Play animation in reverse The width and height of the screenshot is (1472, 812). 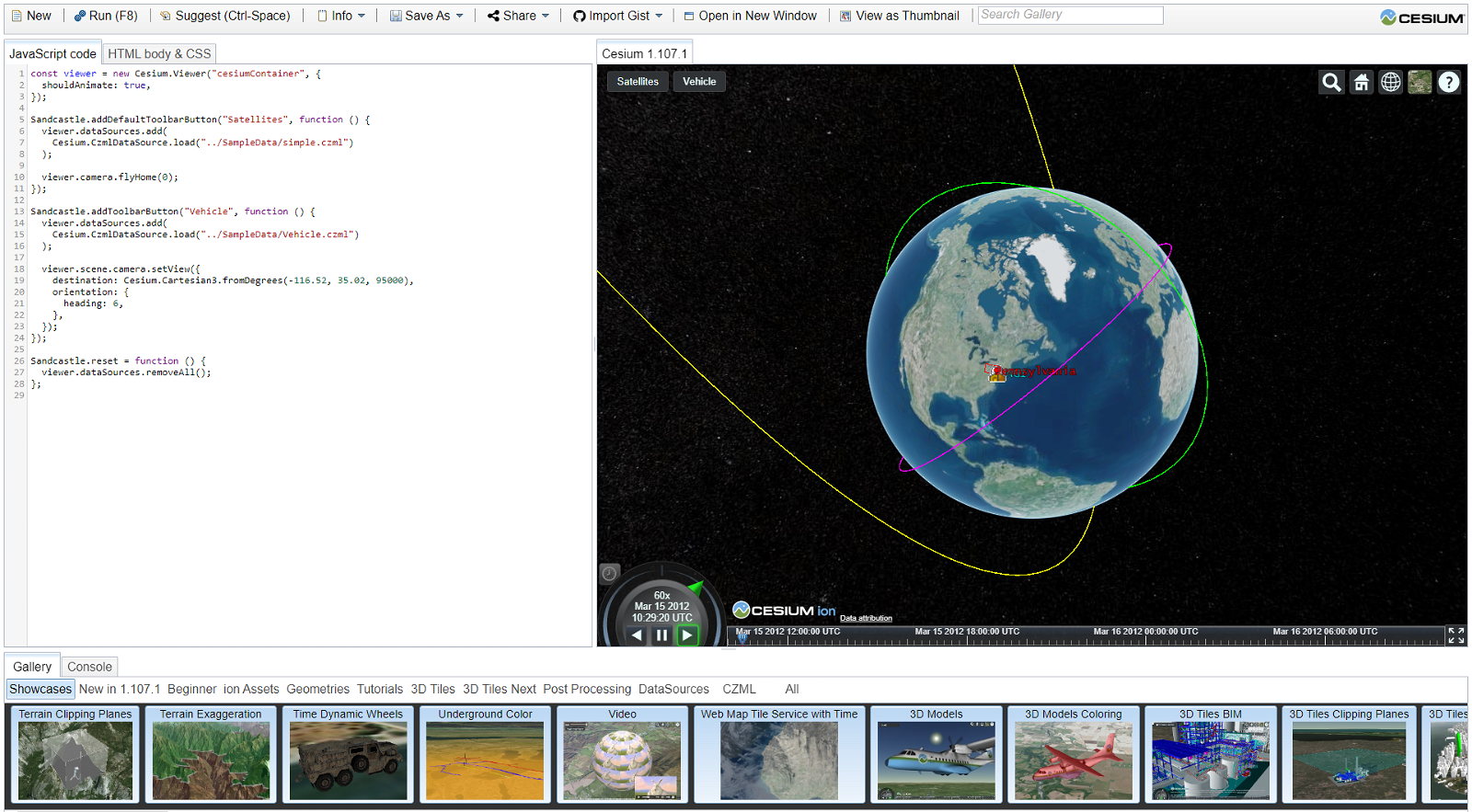pos(637,635)
